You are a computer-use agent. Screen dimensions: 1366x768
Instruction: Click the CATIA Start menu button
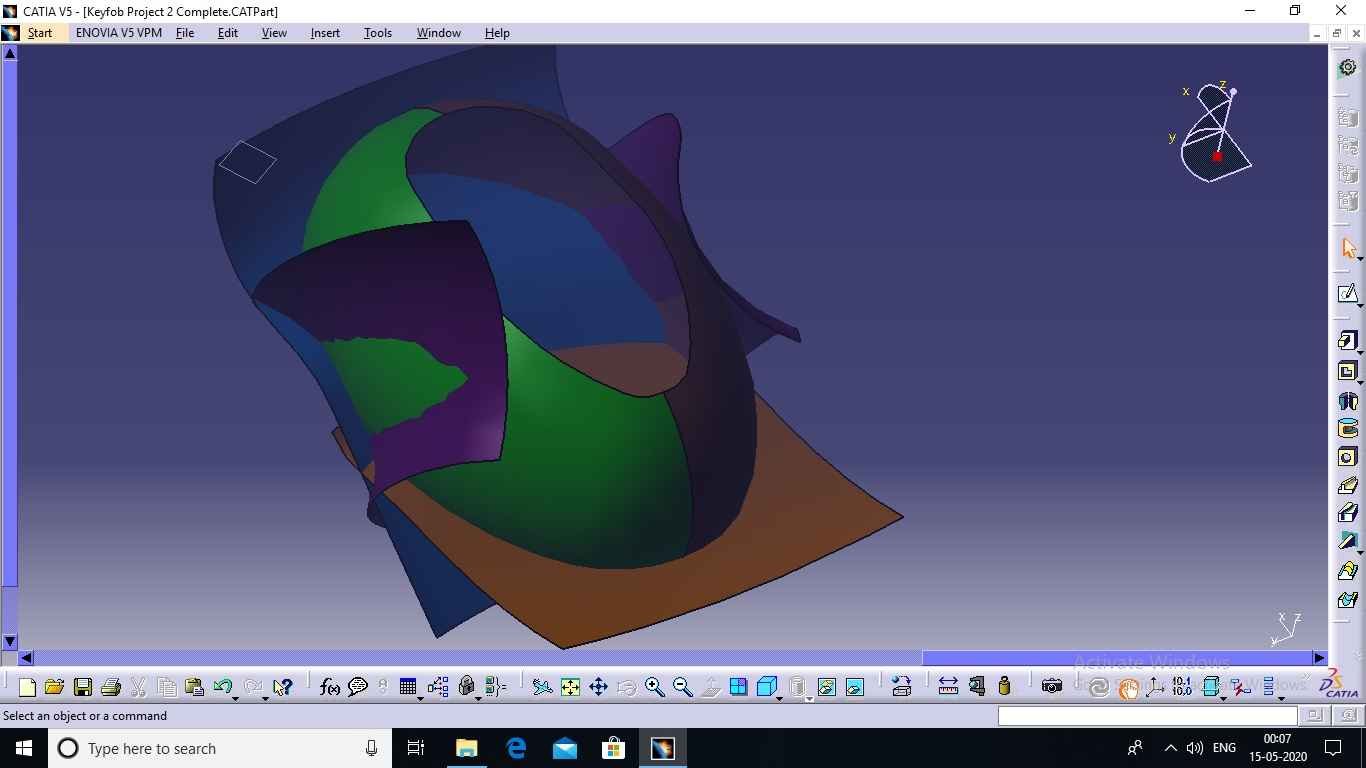pos(40,33)
